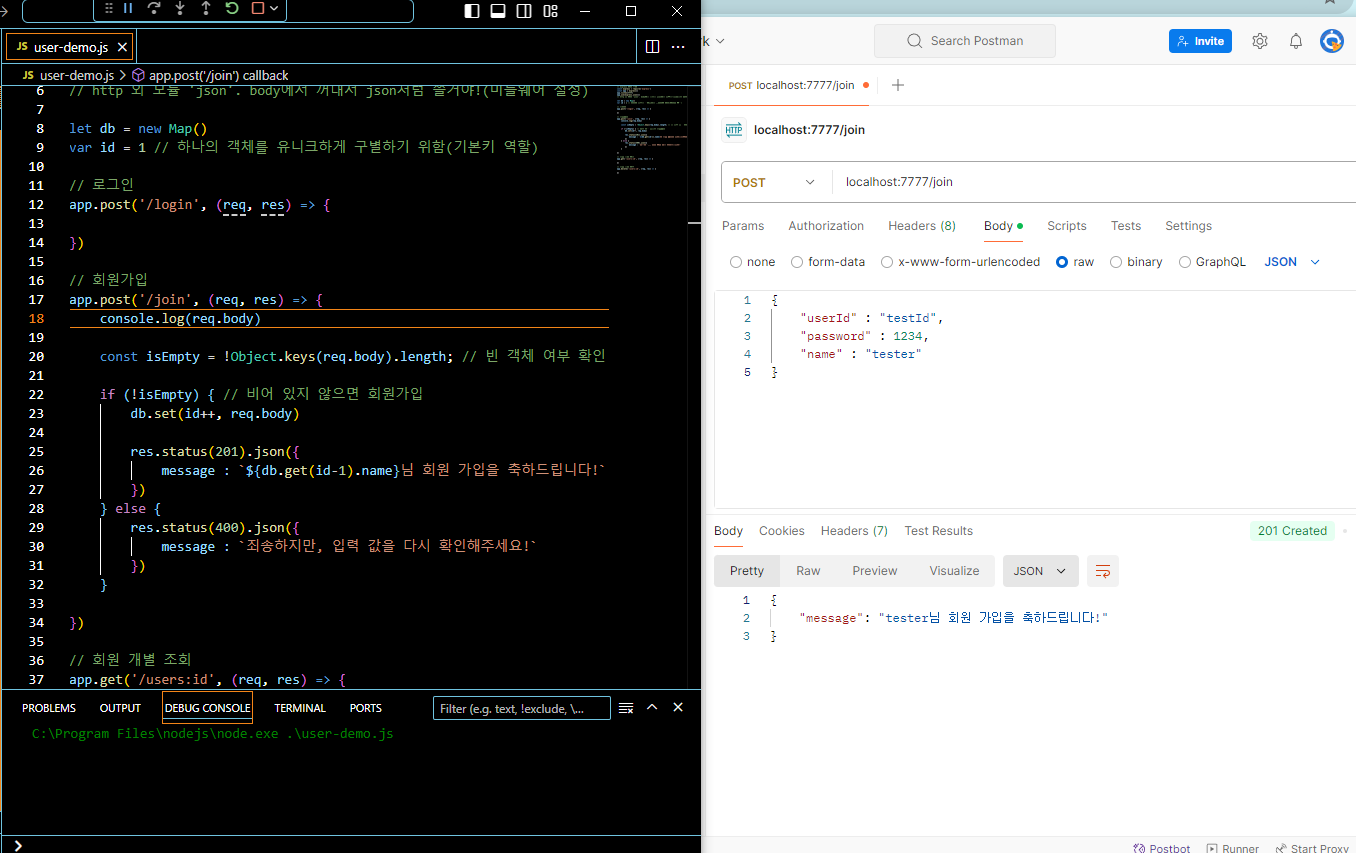The width and height of the screenshot is (1356, 853).
Task: Open the Authorization tab
Action: coord(826,226)
